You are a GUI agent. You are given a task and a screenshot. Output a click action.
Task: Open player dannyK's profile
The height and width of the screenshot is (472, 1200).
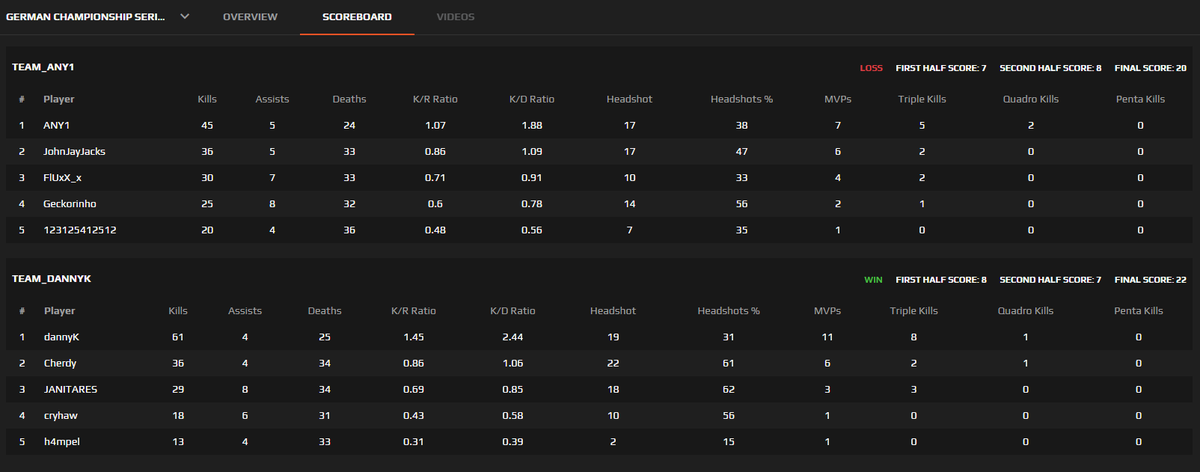tap(60, 338)
